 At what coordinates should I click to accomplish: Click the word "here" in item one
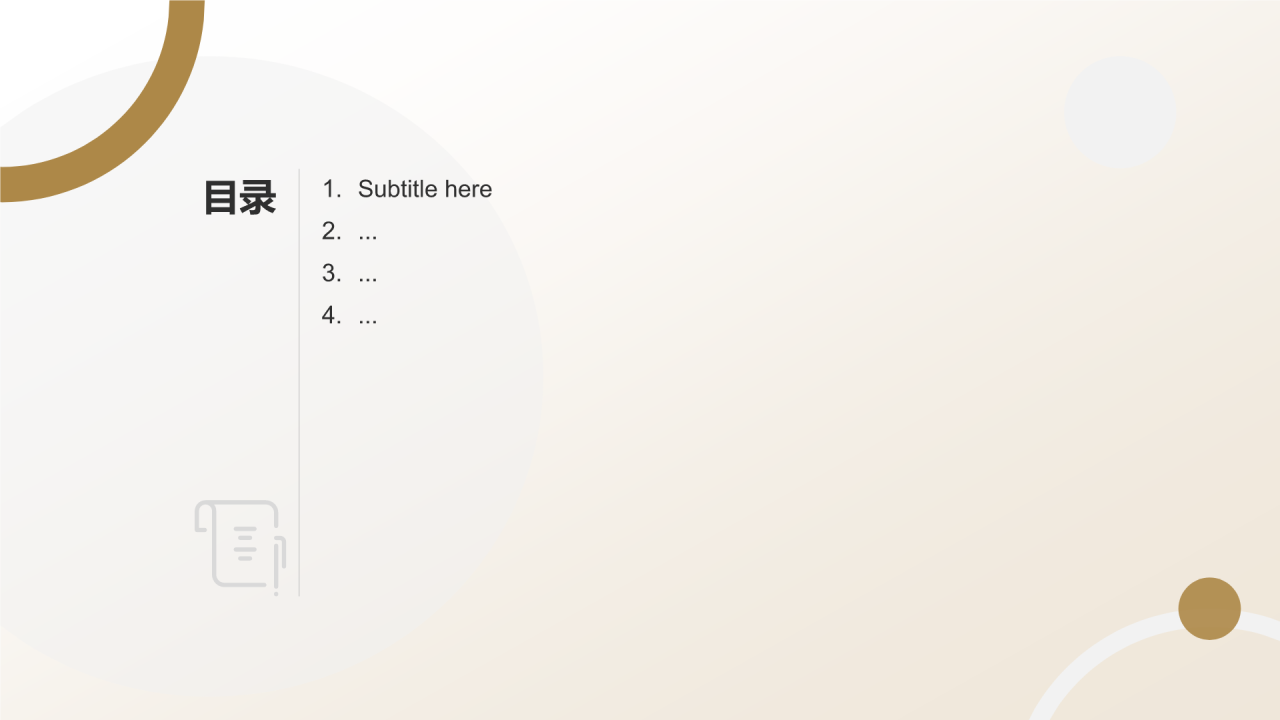[469, 189]
